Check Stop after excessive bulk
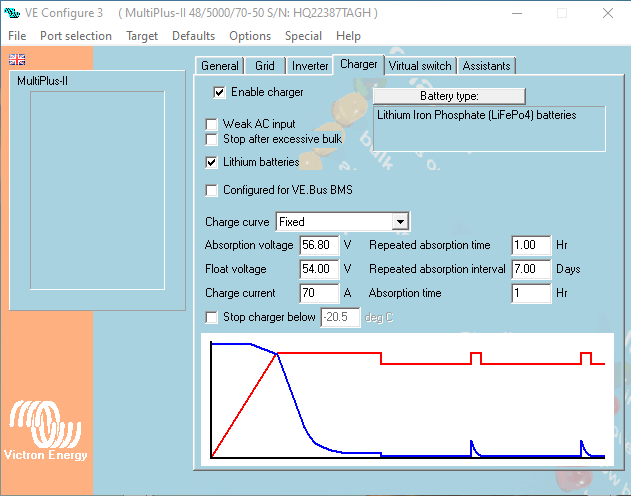The width and height of the screenshot is (631, 496). tap(211, 139)
